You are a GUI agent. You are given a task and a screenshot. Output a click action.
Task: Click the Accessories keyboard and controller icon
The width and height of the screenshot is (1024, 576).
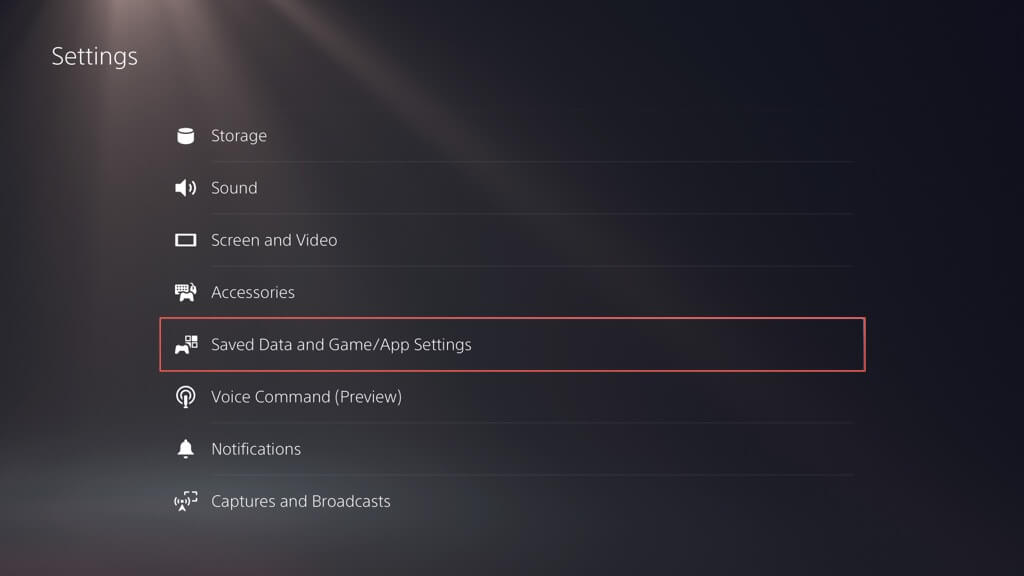(x=185, y=292)
